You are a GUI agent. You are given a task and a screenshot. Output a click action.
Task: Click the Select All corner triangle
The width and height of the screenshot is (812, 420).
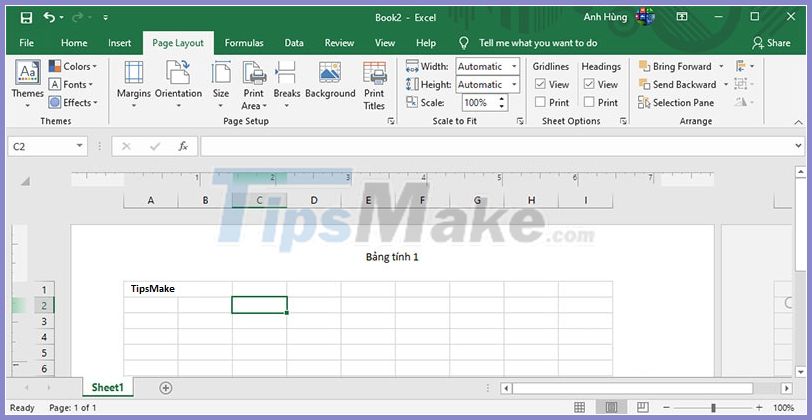click(25, 182)
